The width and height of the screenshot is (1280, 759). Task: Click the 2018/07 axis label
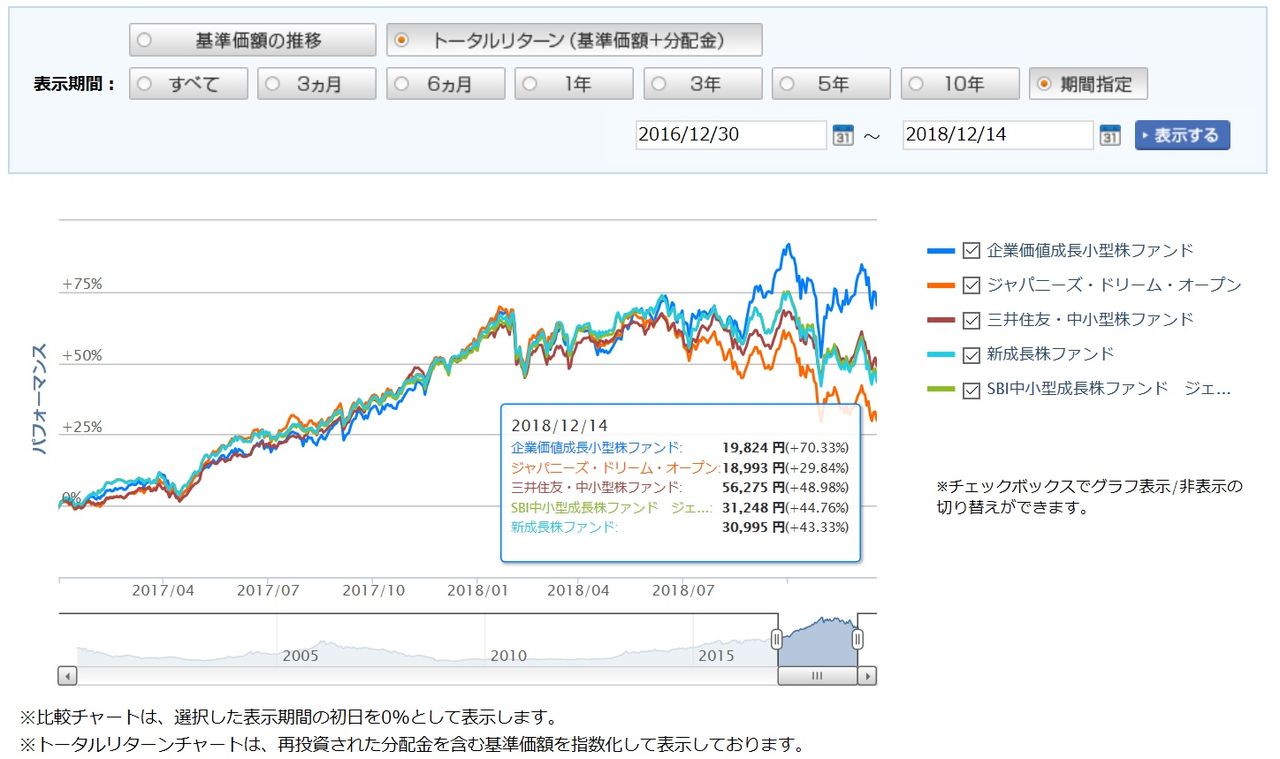(682, 590)
